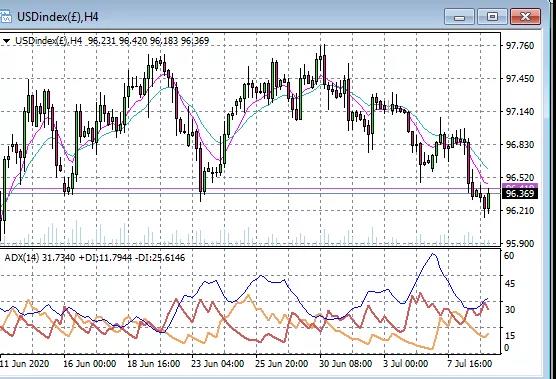Click the purple horizontal level price tag
This screenshot has height=379, width=556.
[x=520, y=186]
